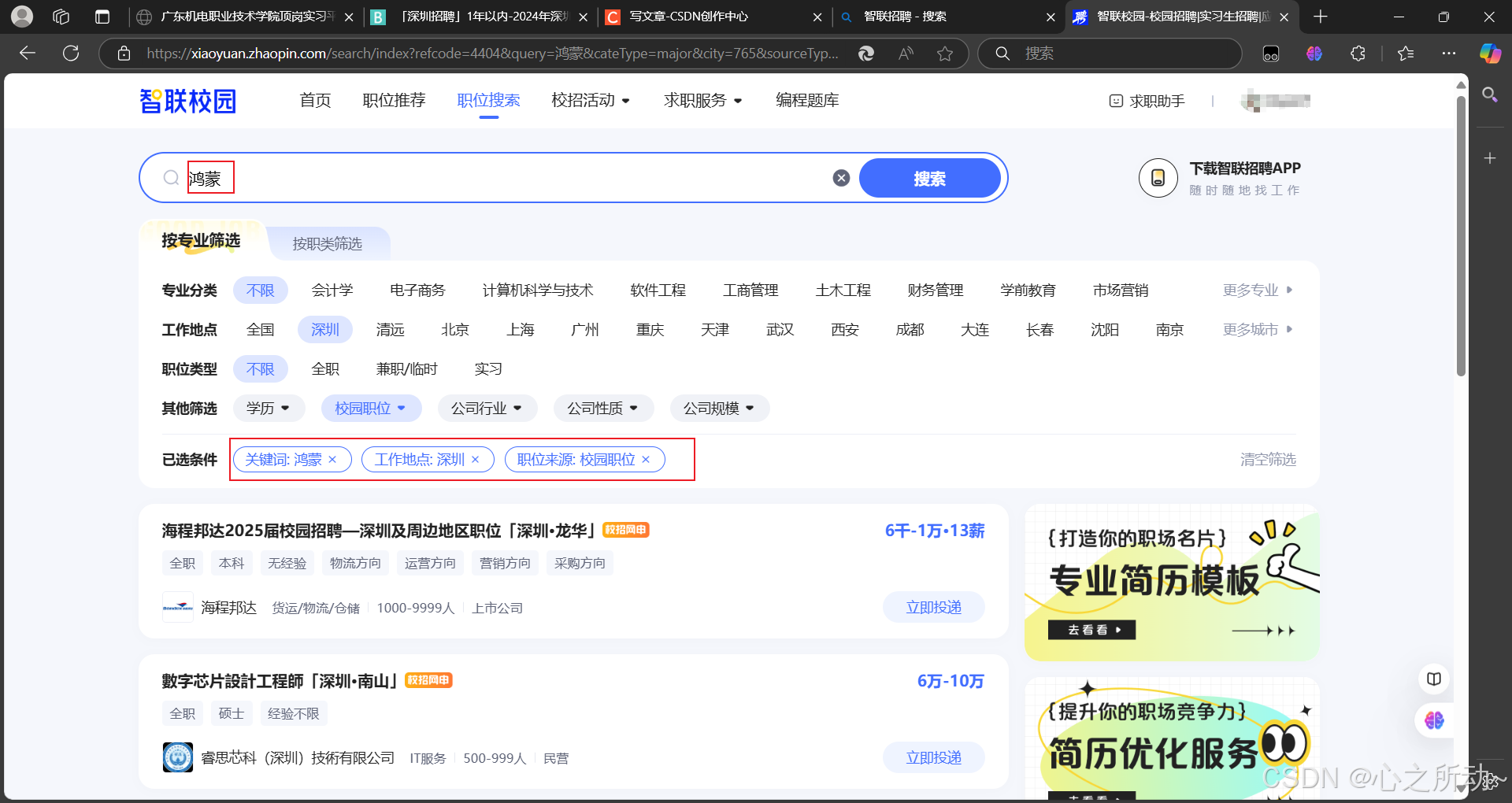Select 全国 as work location

point(260,330)
